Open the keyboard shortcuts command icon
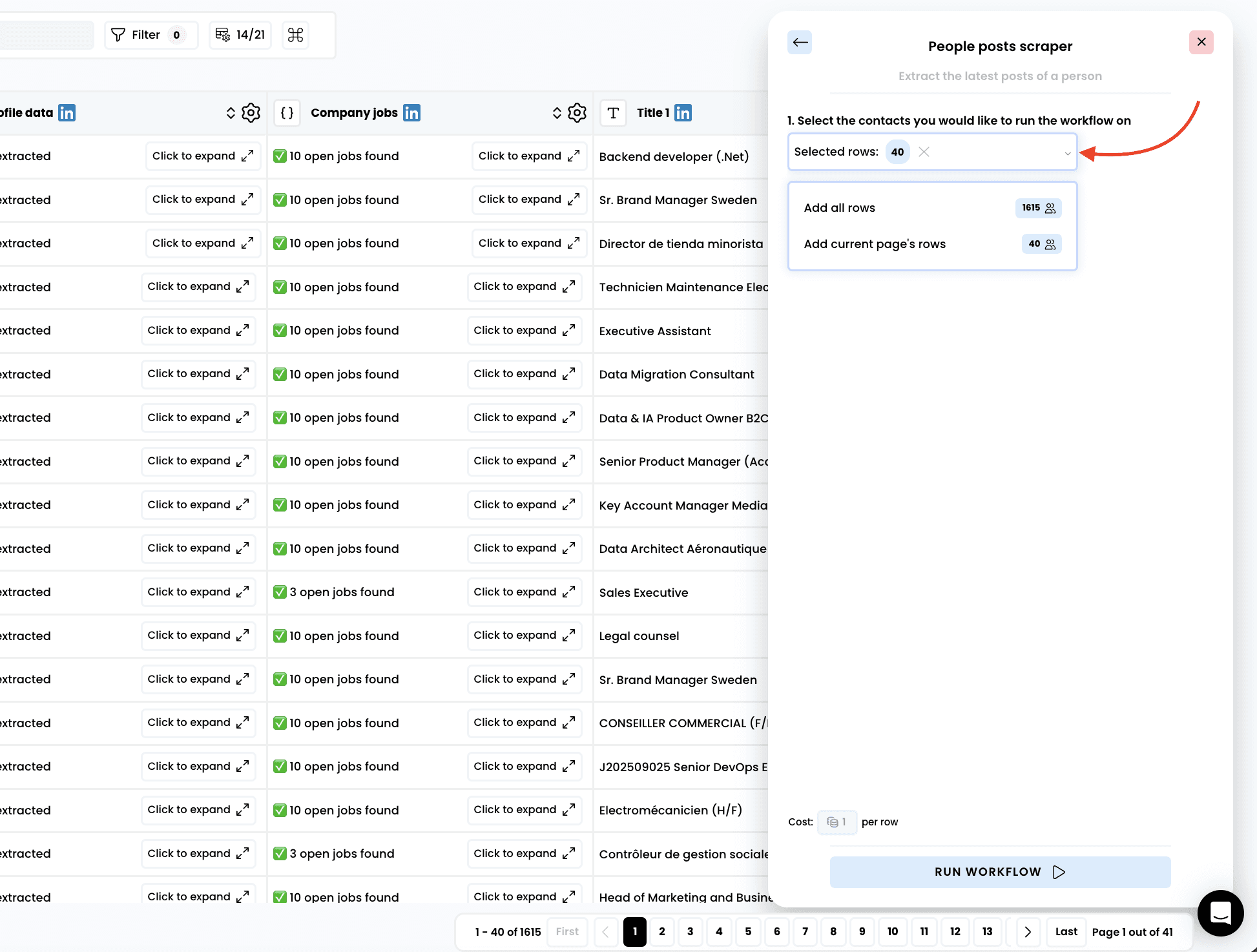Viewport: 1257px width, 952px height. [295, 35]
